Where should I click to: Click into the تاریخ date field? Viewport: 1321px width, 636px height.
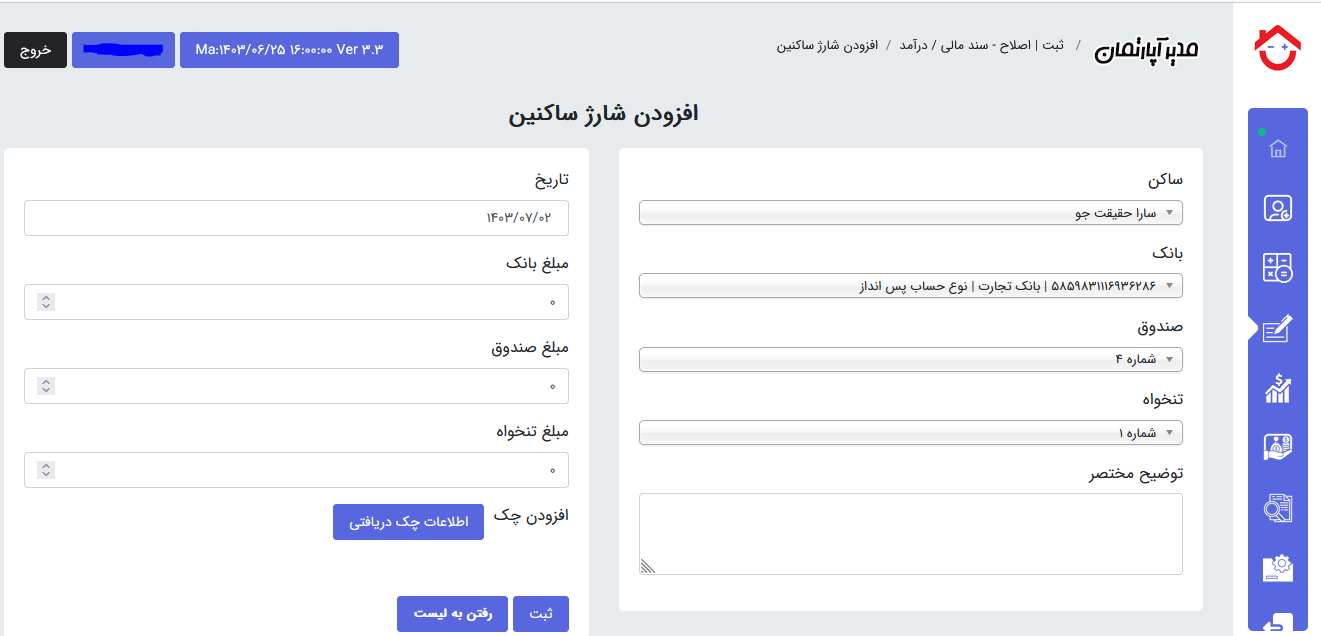tap(296, 218)
